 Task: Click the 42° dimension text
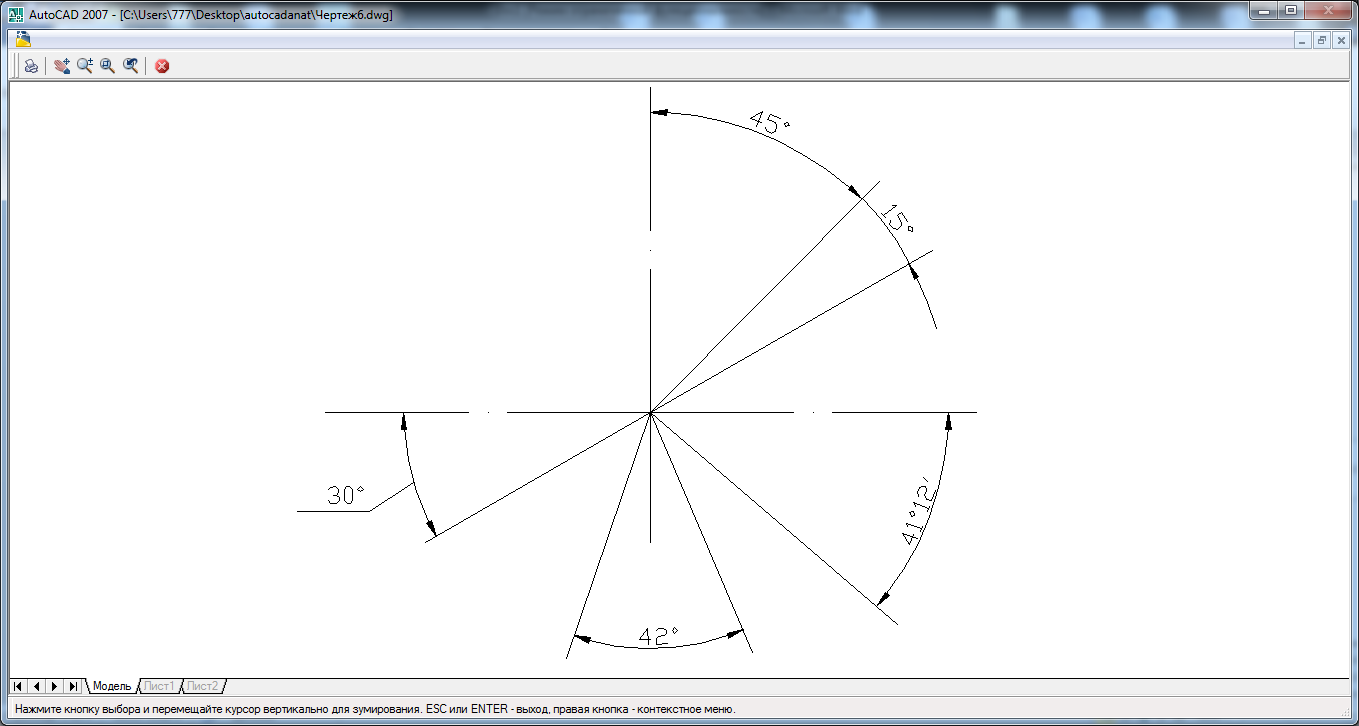(659, 637)
